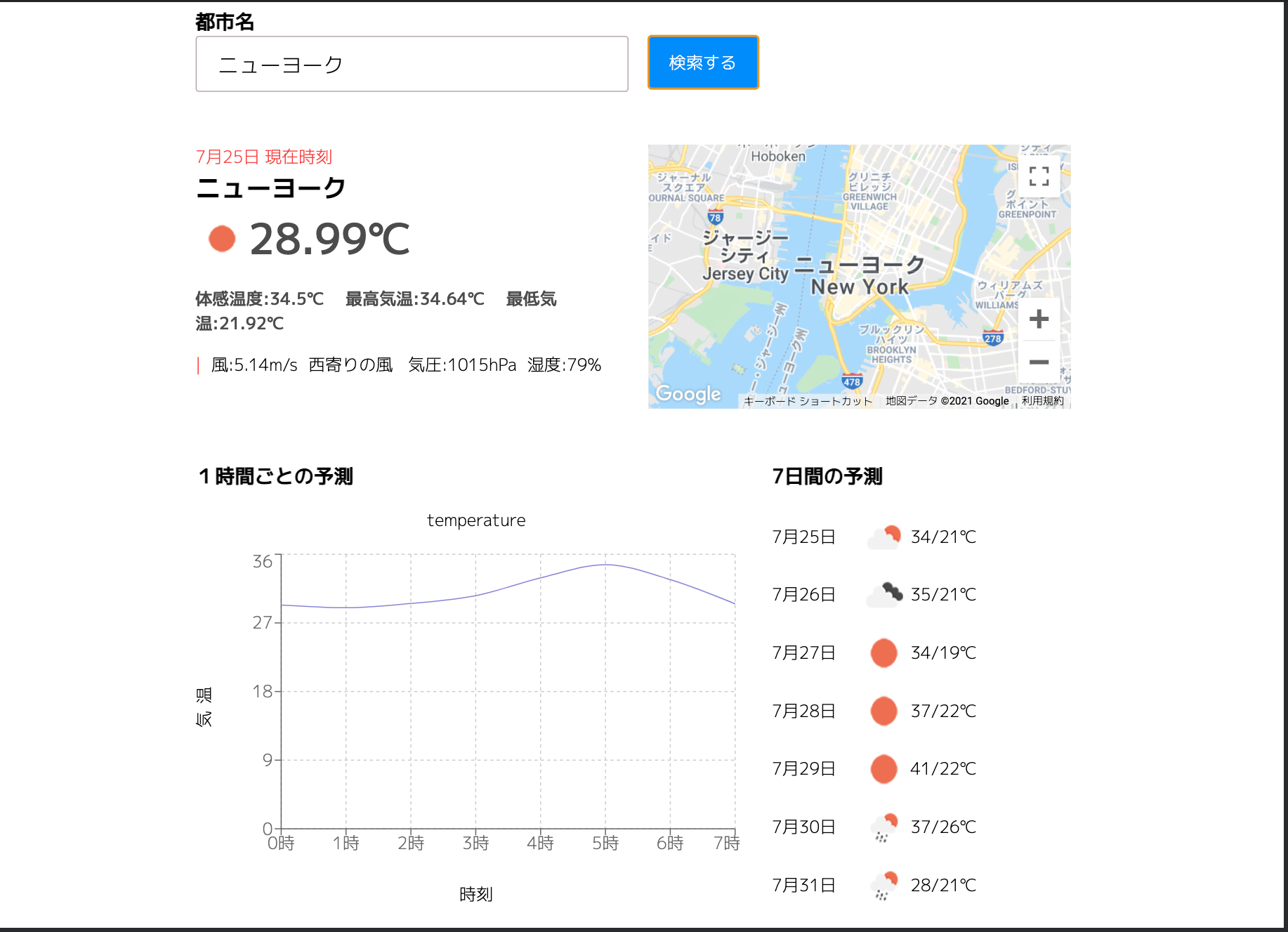
Task: Click the 7日間の予測 heading
Action: pyautogui.click(x=827, y=476)
